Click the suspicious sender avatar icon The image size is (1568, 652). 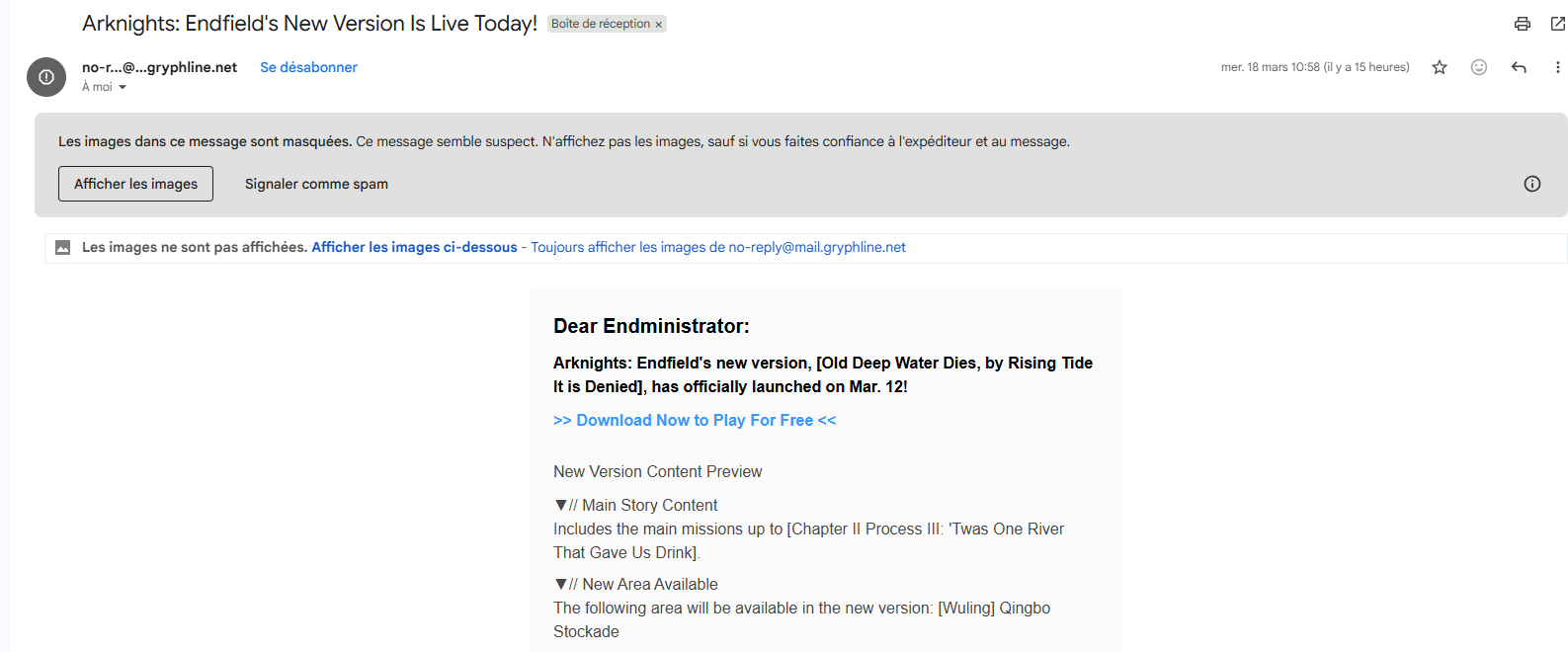46,77
